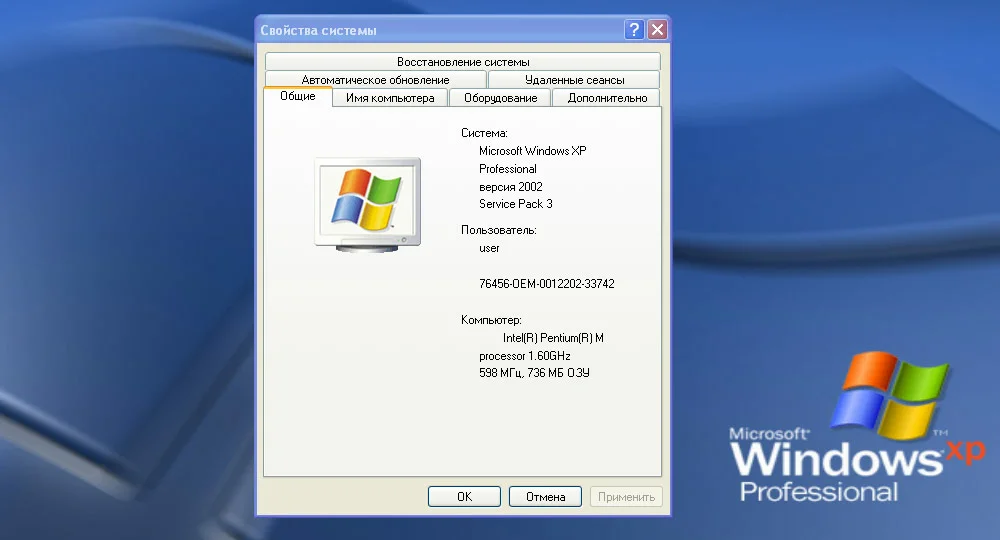The height and width of the screenshot is (540, 1000).
Task: Click the Отмена button
Action: (545, 497)
